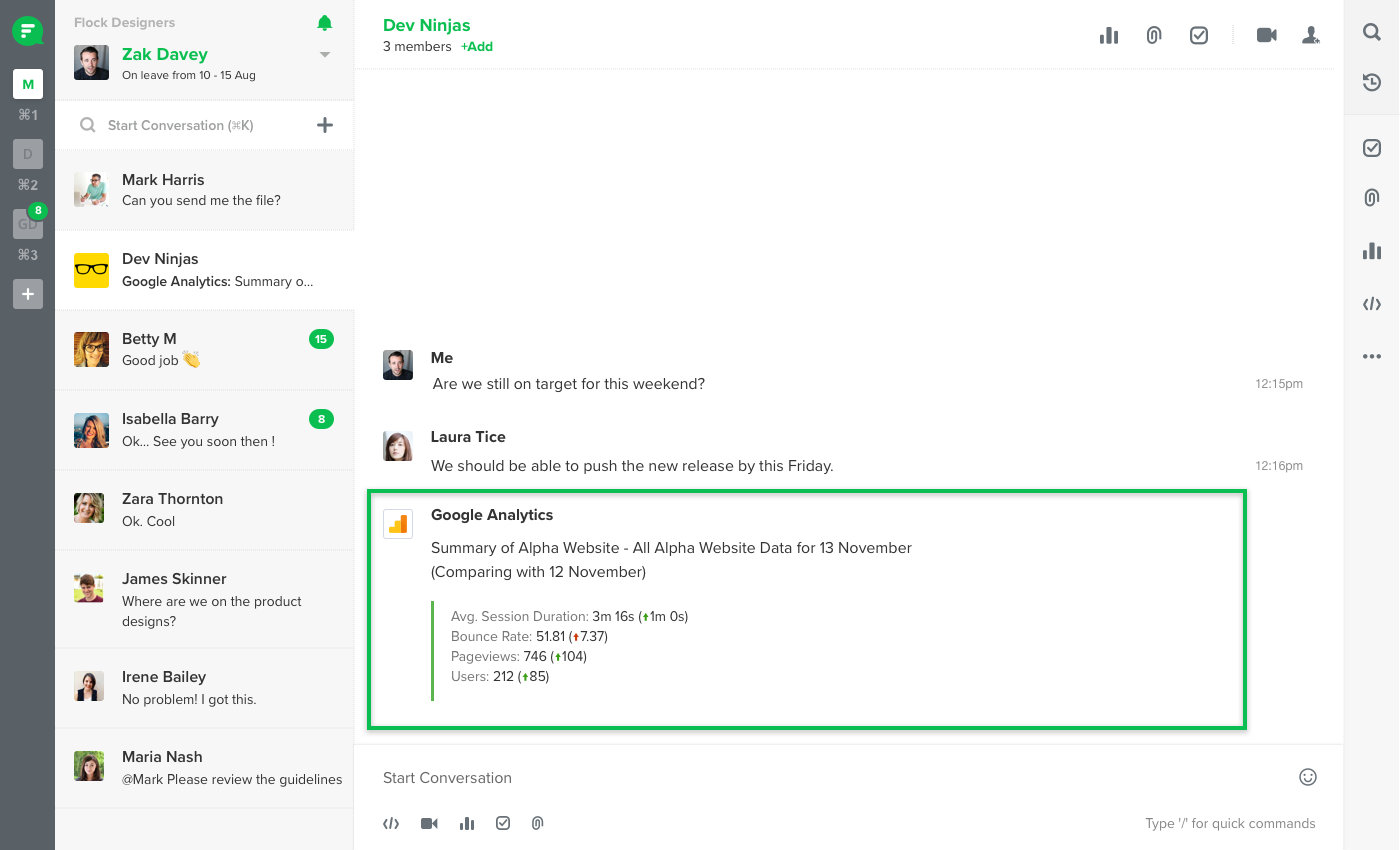Viewport: 1400px width, 850px height.
Task: Attach a file from message toolbar
Action: click(537, 824)
